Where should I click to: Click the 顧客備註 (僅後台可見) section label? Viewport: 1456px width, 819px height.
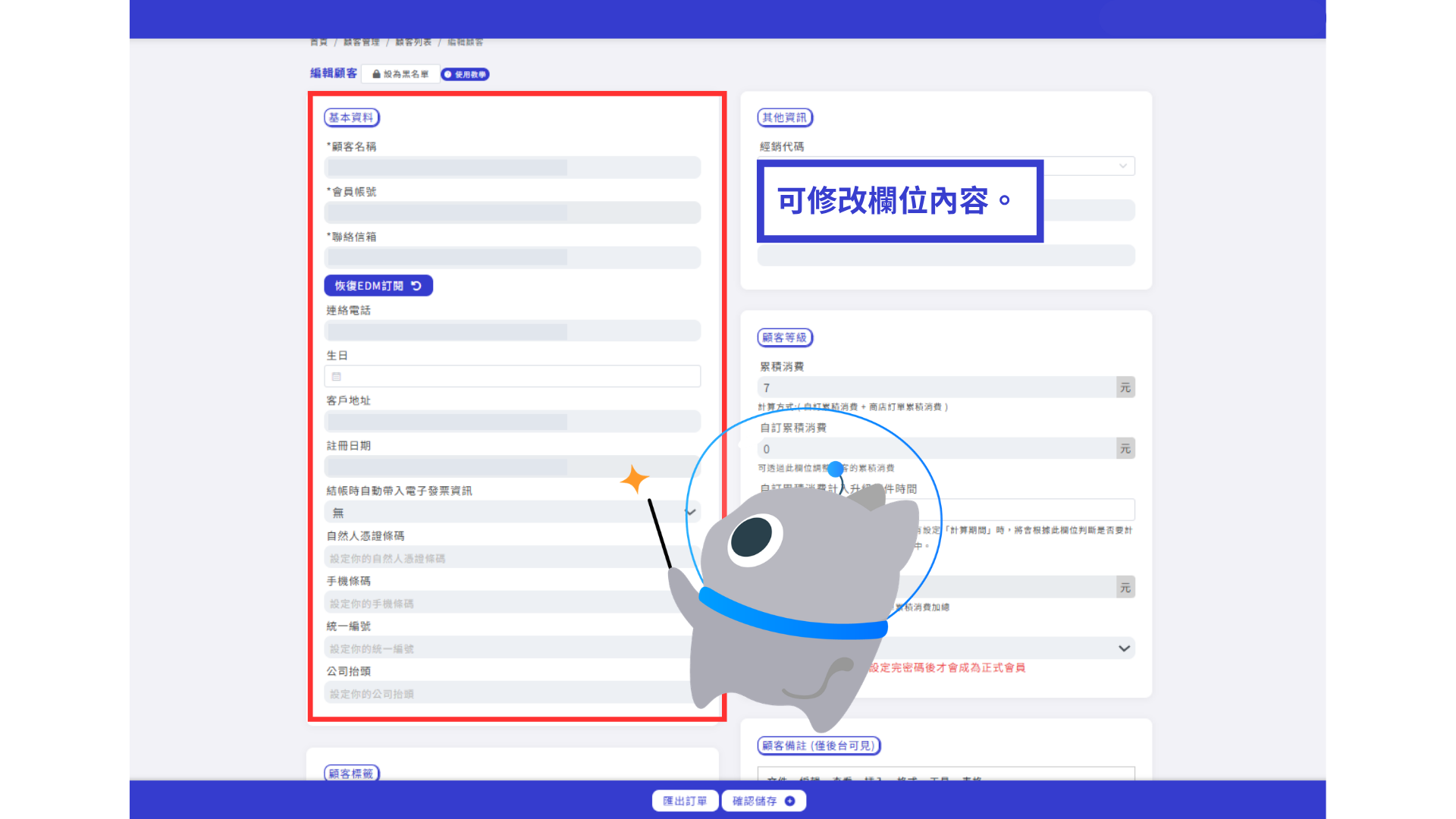[819, 745]
